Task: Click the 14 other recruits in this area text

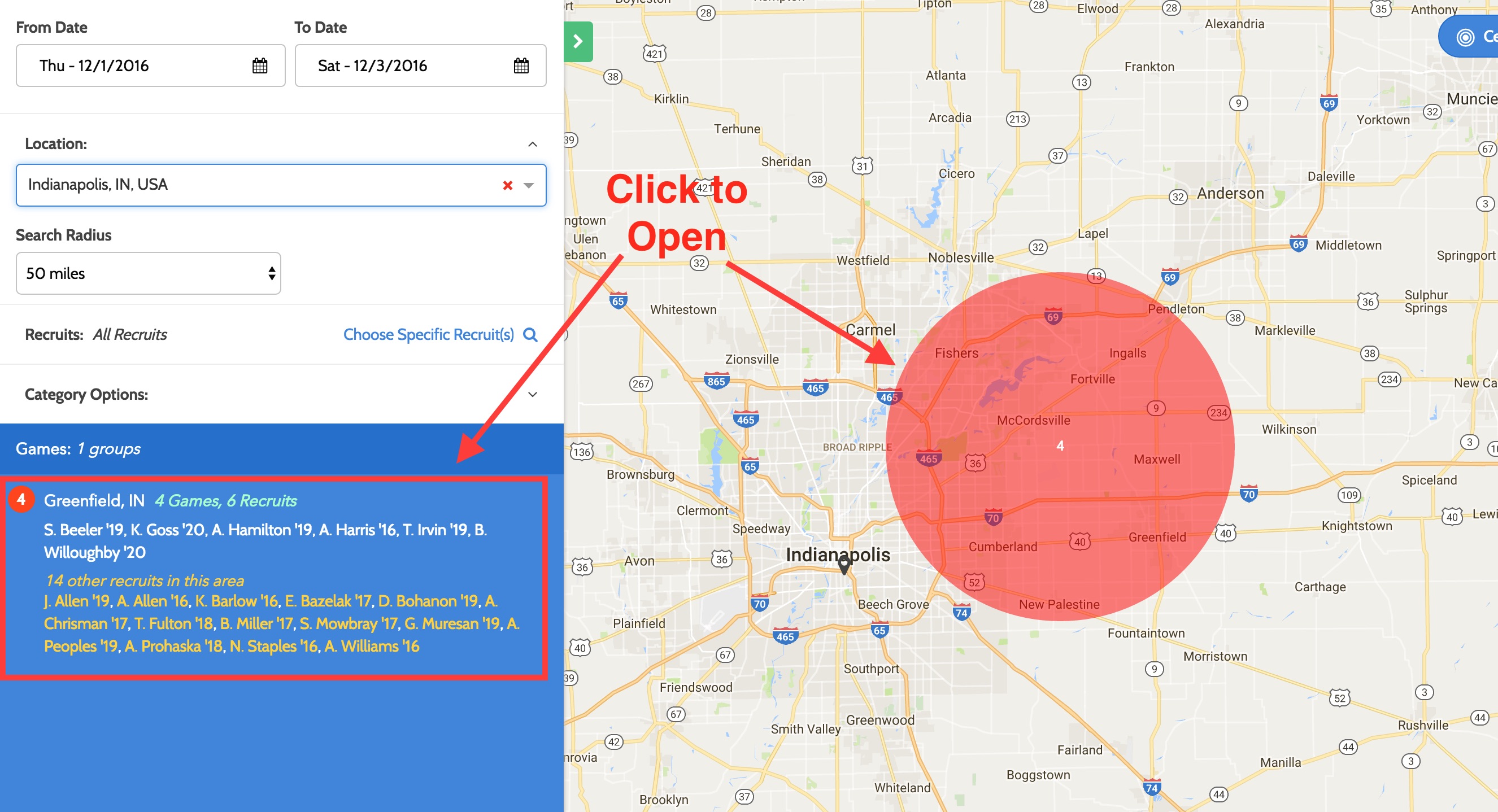Action: coord(145,580)
